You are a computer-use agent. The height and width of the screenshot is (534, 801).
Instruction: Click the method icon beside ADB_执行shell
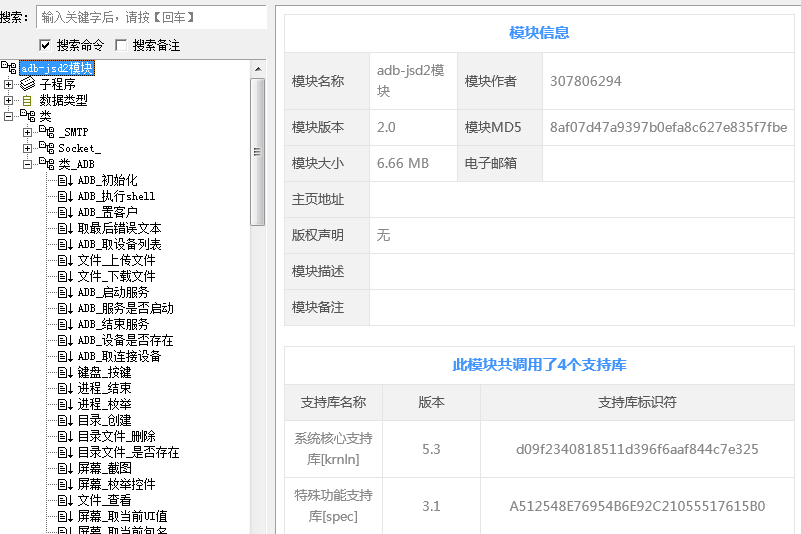pos(65,196)
